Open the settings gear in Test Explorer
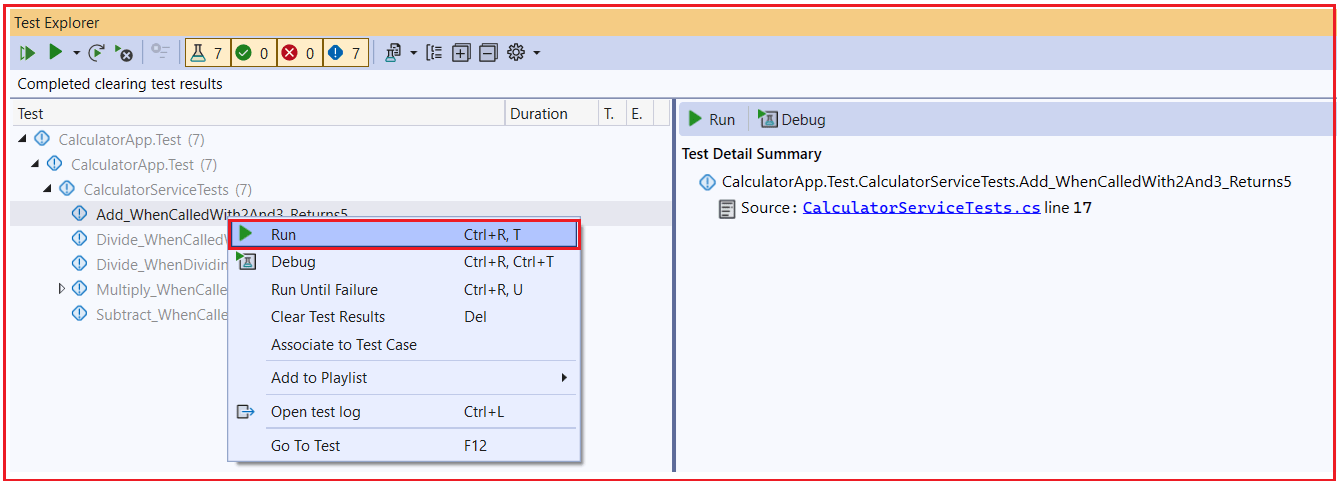 tap(516, 53)
